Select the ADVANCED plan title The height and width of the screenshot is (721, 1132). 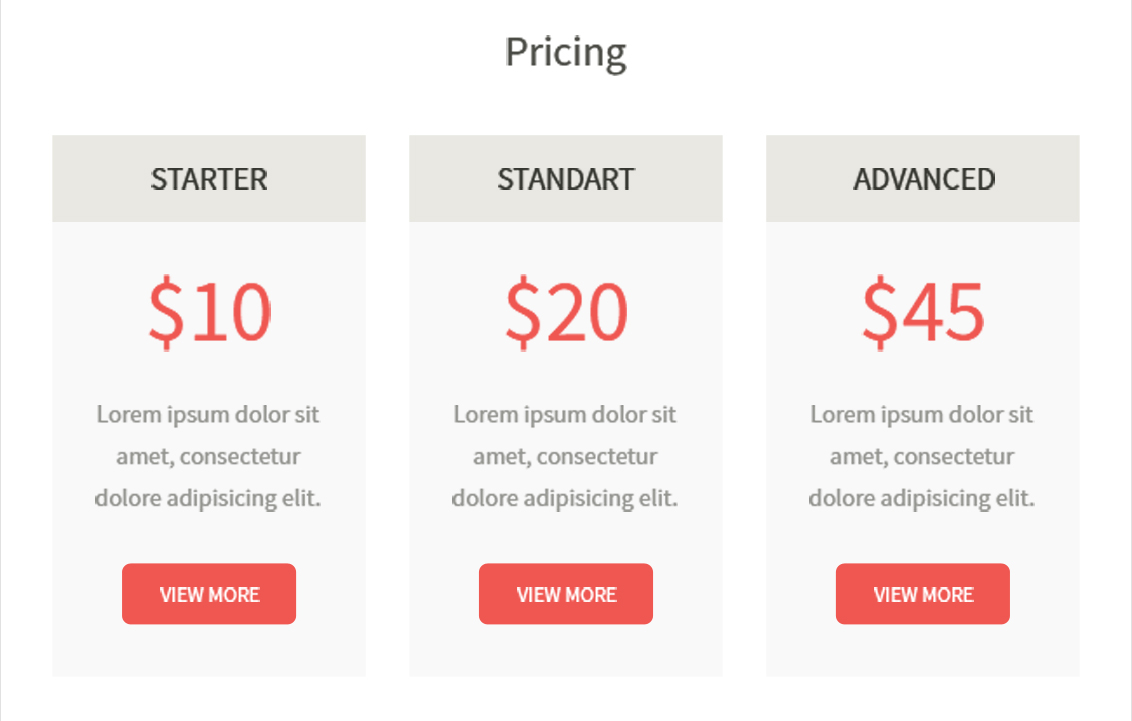[923, 179]
